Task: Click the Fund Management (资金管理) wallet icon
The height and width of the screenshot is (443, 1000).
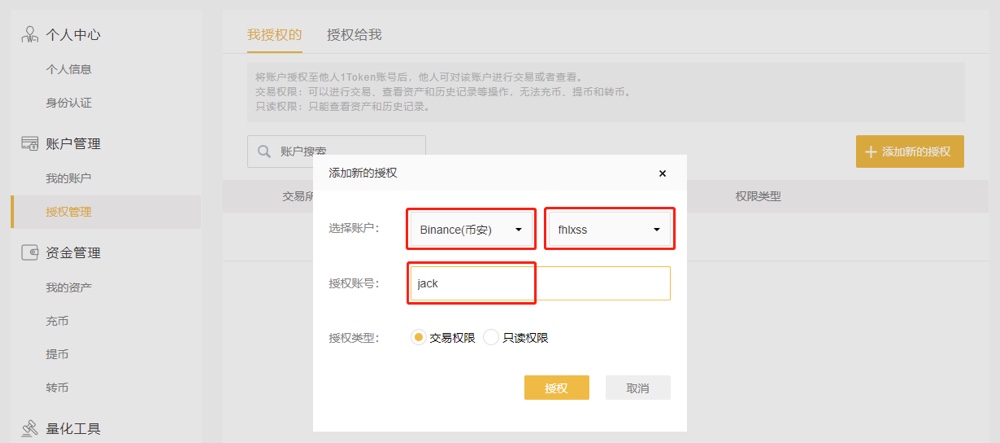Action: pos(30,252)
